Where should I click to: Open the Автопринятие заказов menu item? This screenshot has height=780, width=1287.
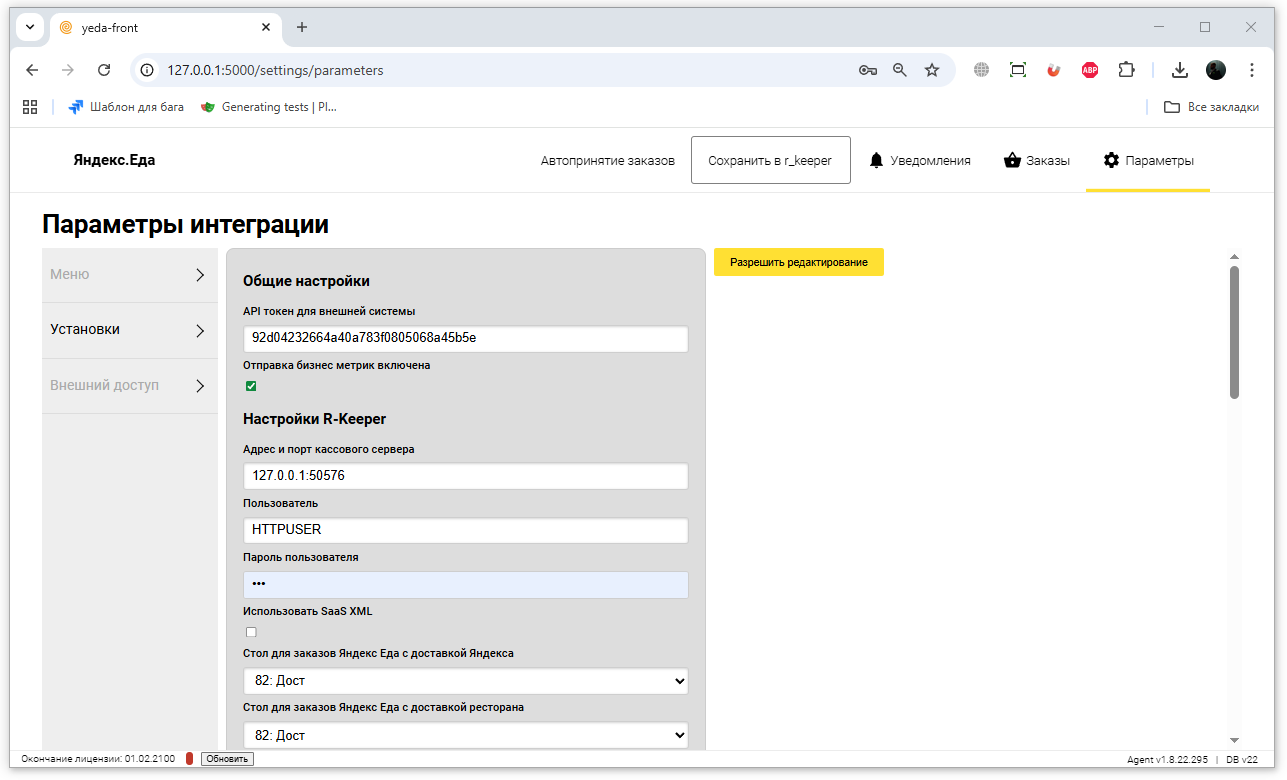[607, 161]
